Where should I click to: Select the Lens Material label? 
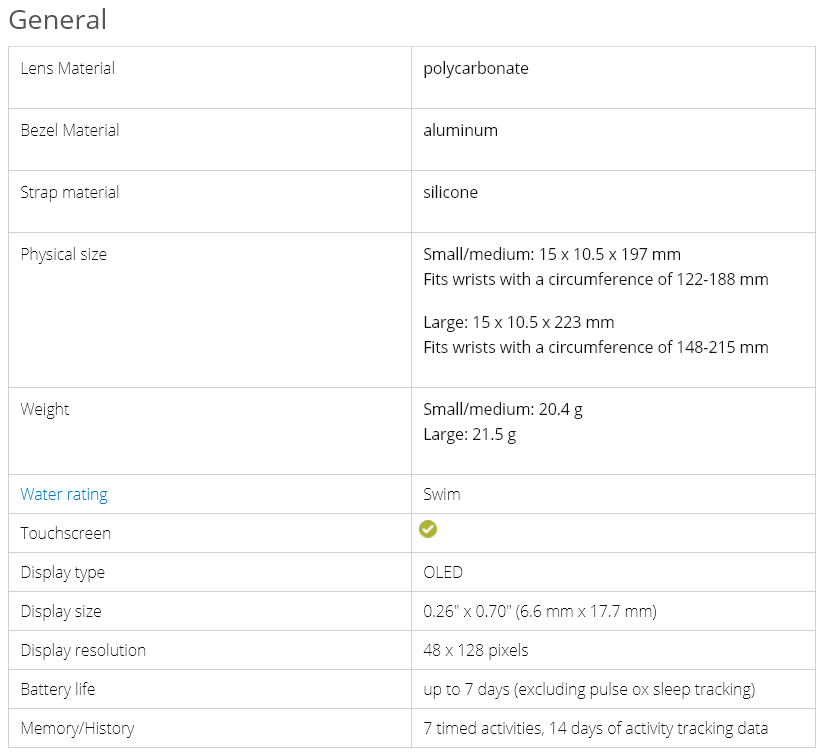point(67,68)
